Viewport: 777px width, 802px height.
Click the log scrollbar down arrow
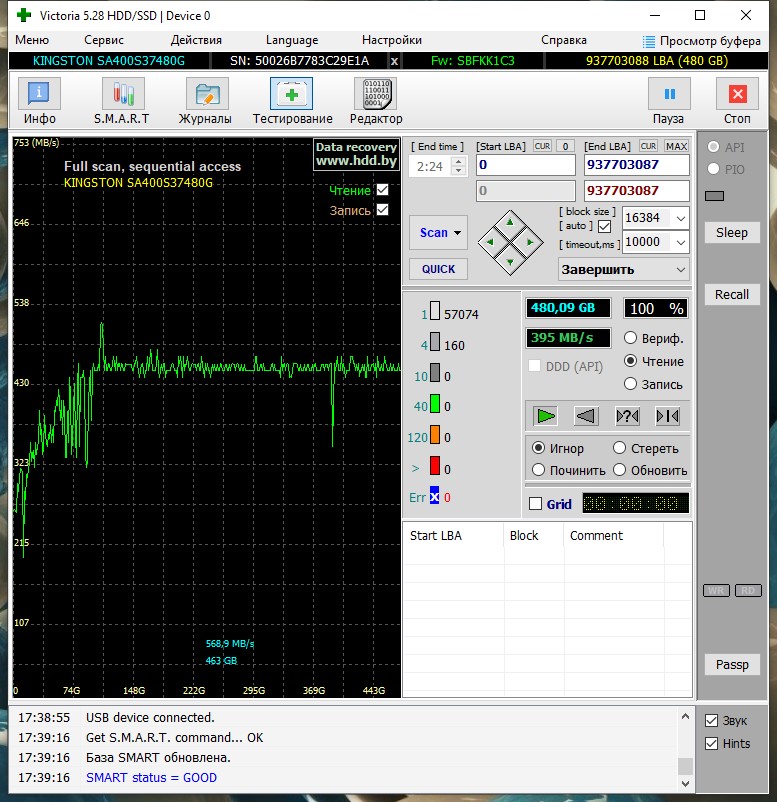685,784
